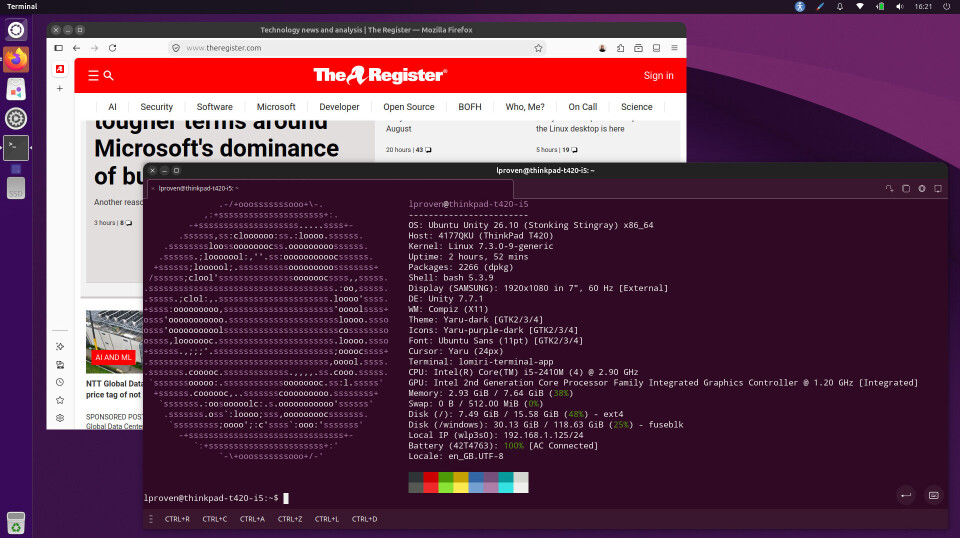Viewport: 960px width, 538px height.
Task: Send CTRL+A shortcut button
Action: [x=252, y=519]
